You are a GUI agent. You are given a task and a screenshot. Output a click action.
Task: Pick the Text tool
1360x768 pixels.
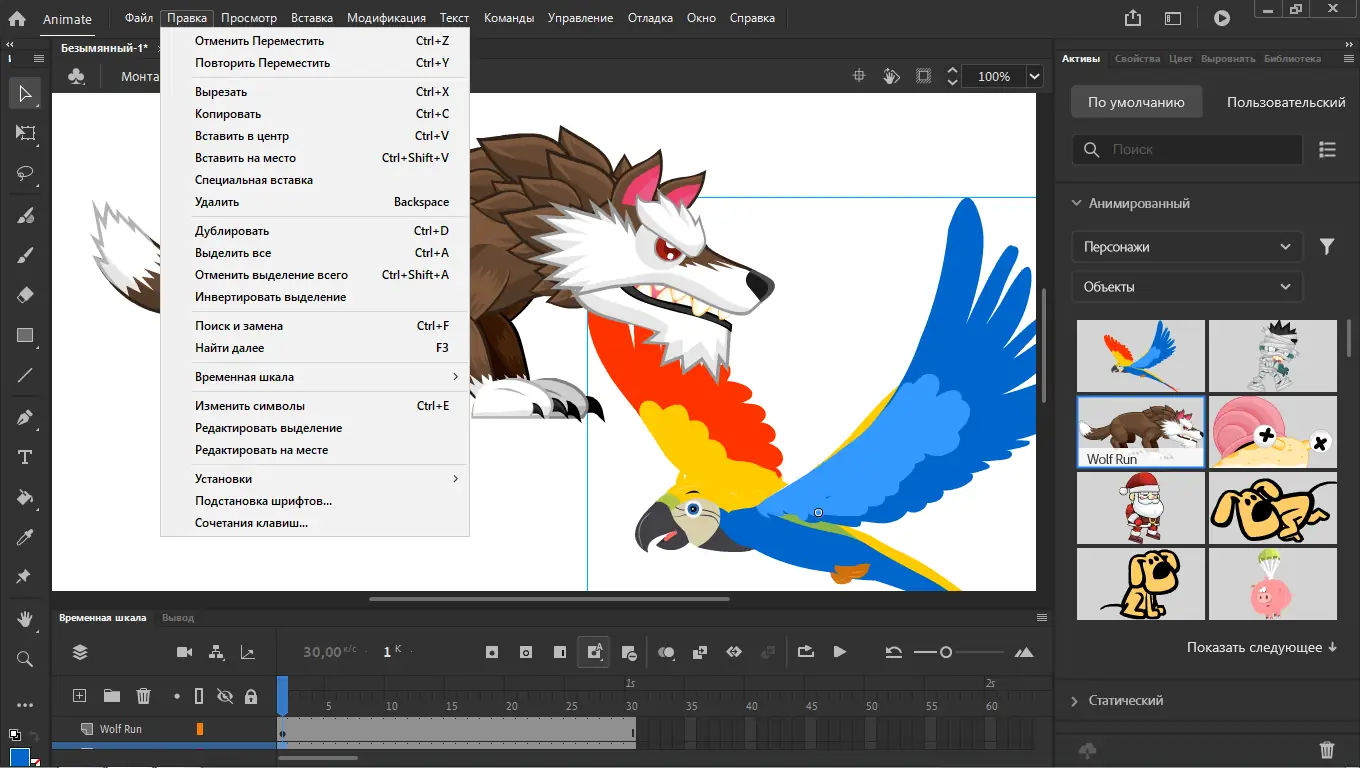point(25,457)
